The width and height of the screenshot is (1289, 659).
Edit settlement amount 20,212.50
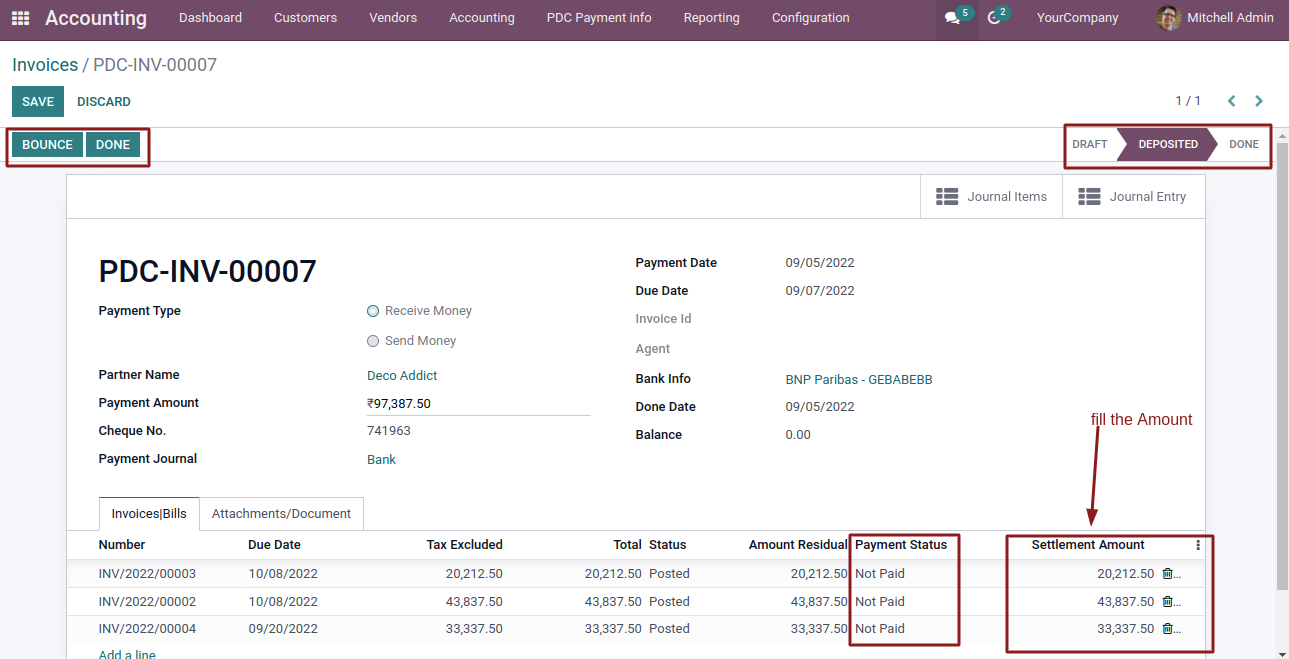(1125, 574)
